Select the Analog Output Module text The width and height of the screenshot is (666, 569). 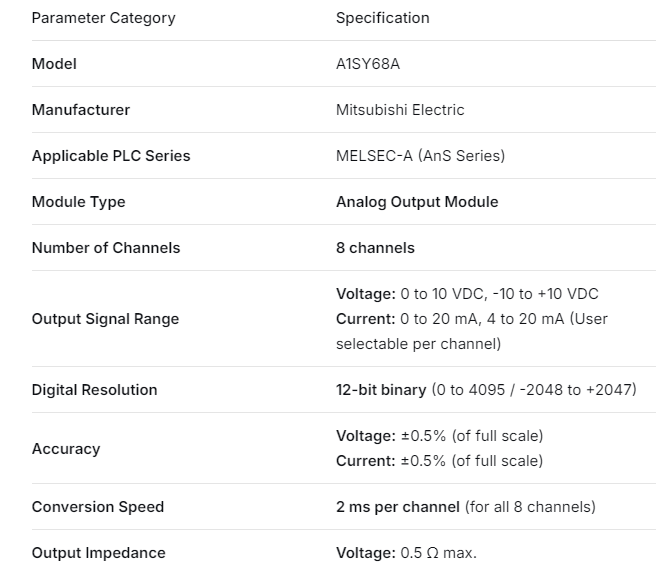(417, 202)
